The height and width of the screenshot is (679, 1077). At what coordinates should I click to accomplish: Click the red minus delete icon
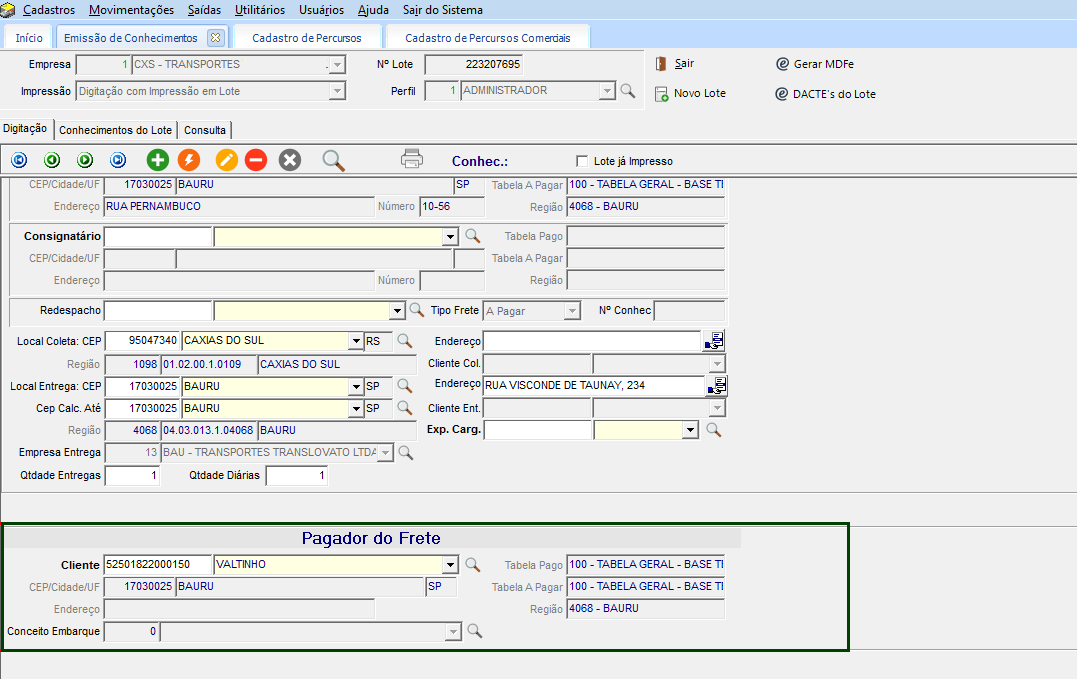(x=256, y=160)
